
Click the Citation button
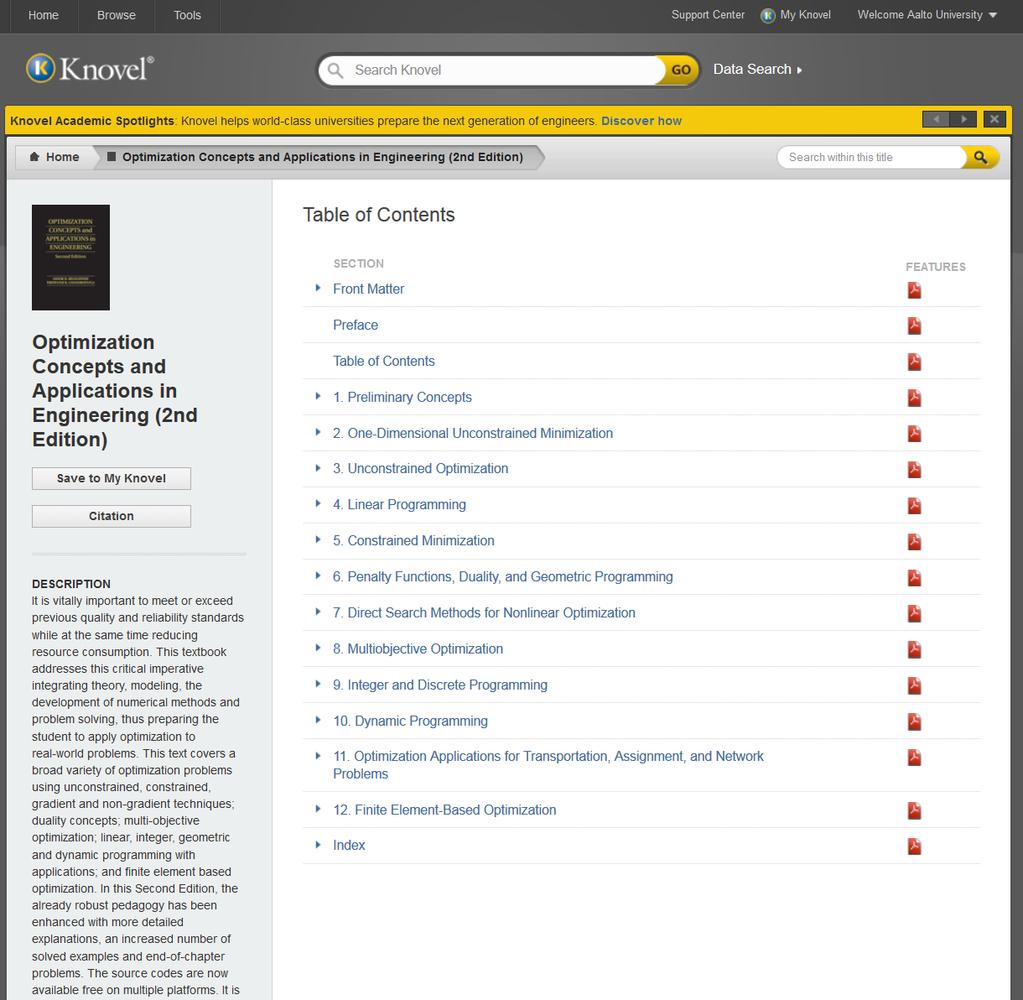click(112, 516)
